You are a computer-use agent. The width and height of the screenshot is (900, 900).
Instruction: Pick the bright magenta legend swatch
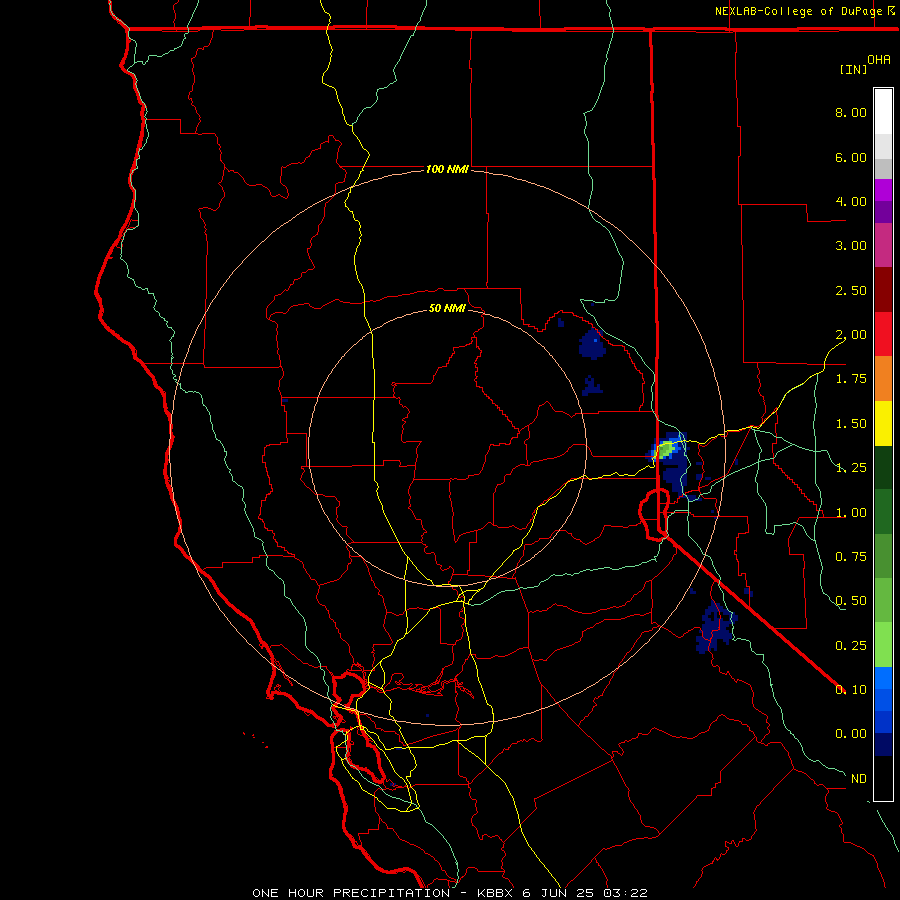click(883, 190)
